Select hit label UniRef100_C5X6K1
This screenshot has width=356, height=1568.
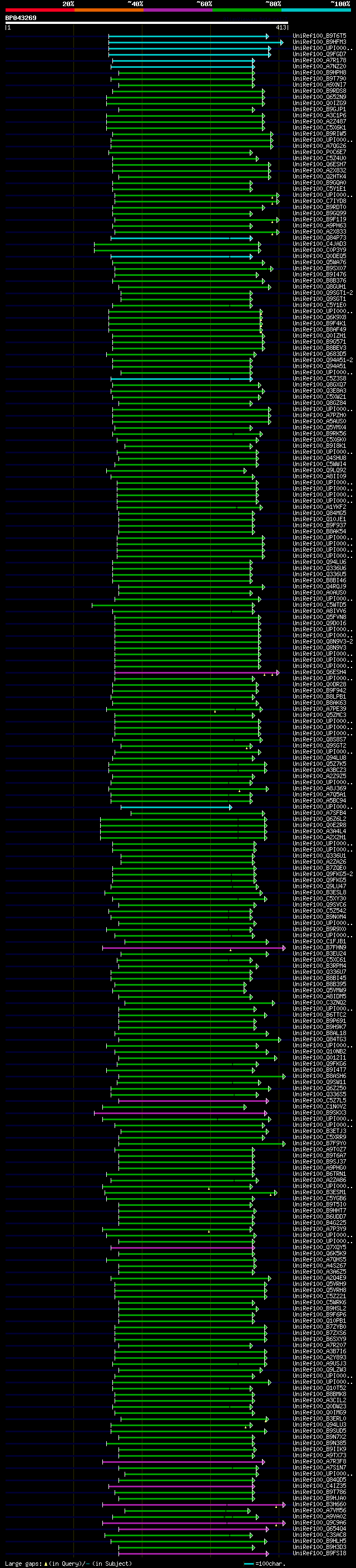(x=319, y=127)
